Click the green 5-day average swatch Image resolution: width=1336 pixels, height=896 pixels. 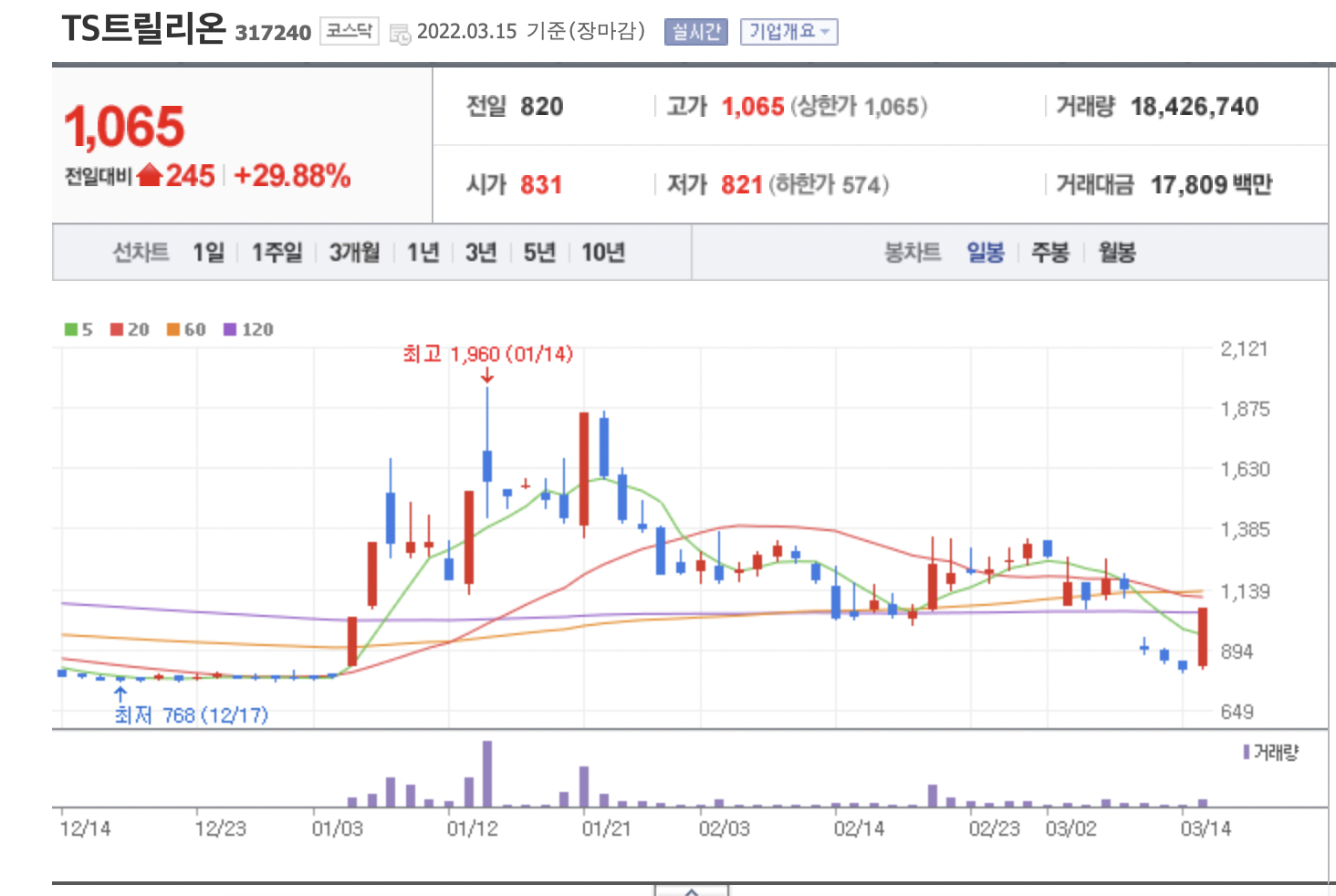[70, 329]
